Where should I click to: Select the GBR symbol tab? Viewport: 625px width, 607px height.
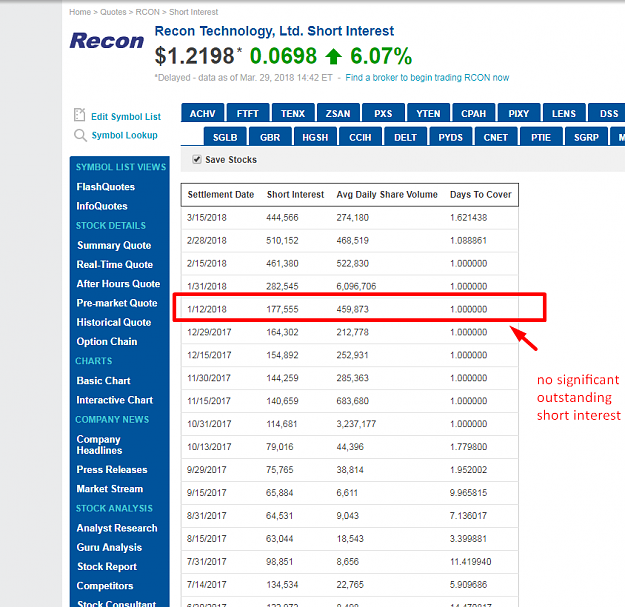[270, 137]
